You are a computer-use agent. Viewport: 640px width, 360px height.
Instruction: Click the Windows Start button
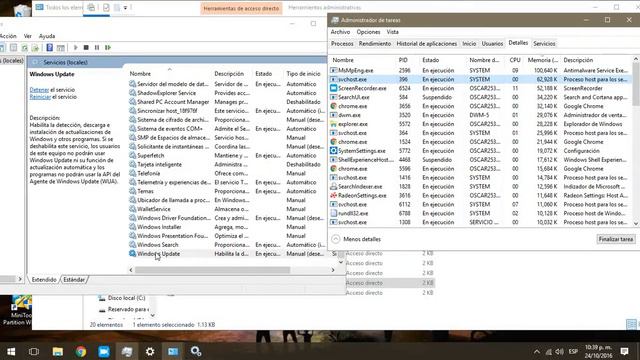(x=11, y=351)
